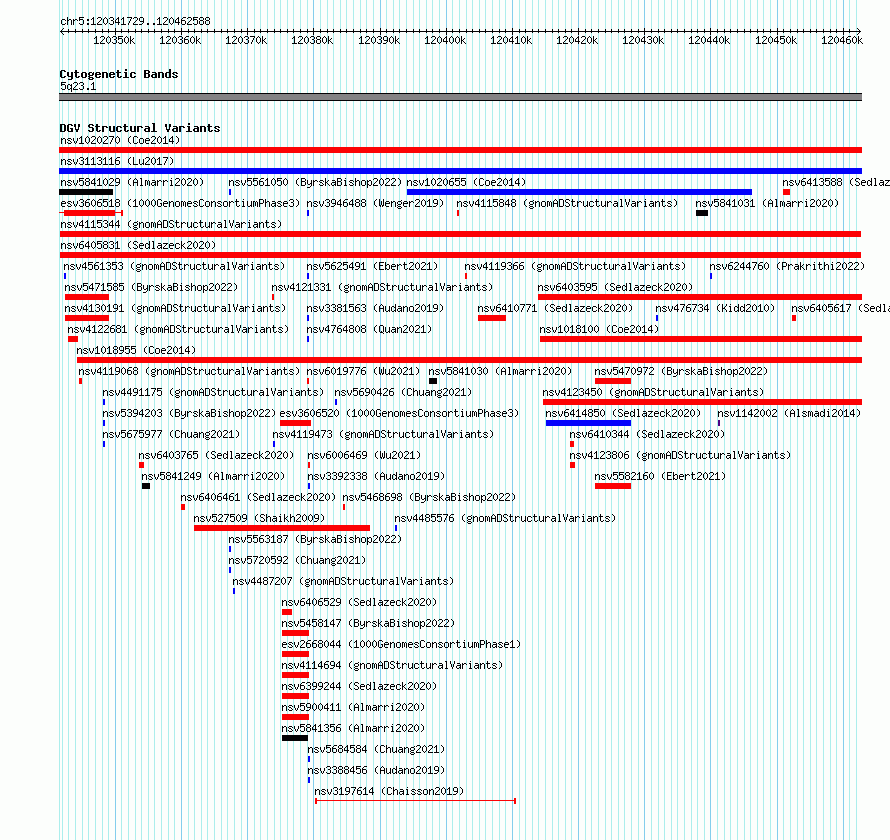Select nsv3388456 (Audano2019) variant
Screen dimensions: 890x840
376,770
